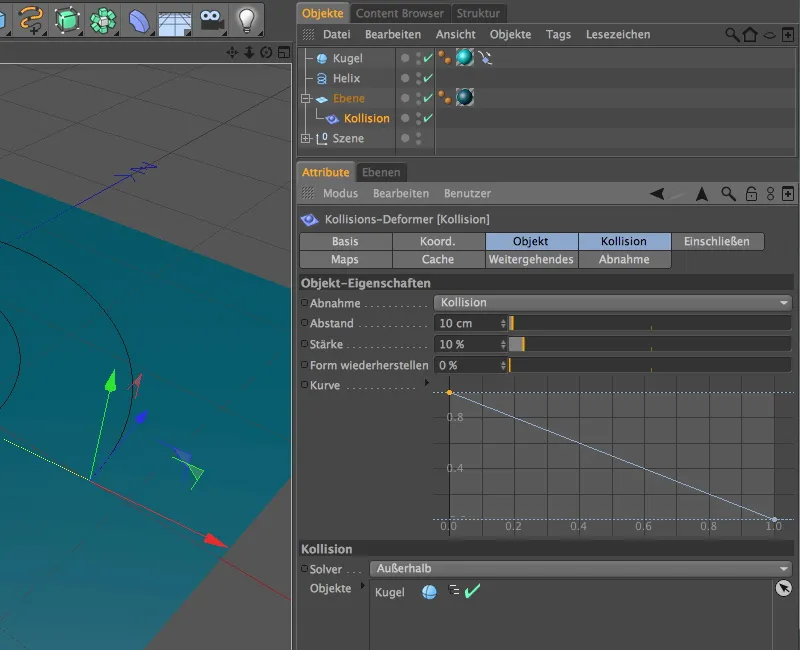Click the Stärke slider bar
Screen dimensions: 800x650
[x=649, y=344]
